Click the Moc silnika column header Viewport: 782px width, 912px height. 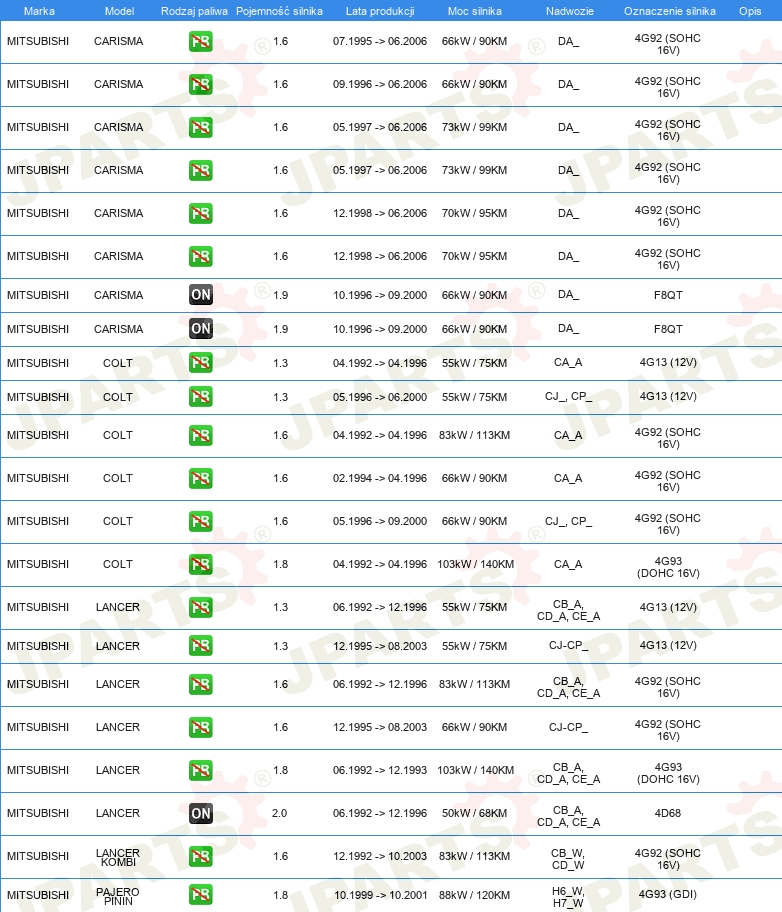pyautogui.click(x=474, y=11)
